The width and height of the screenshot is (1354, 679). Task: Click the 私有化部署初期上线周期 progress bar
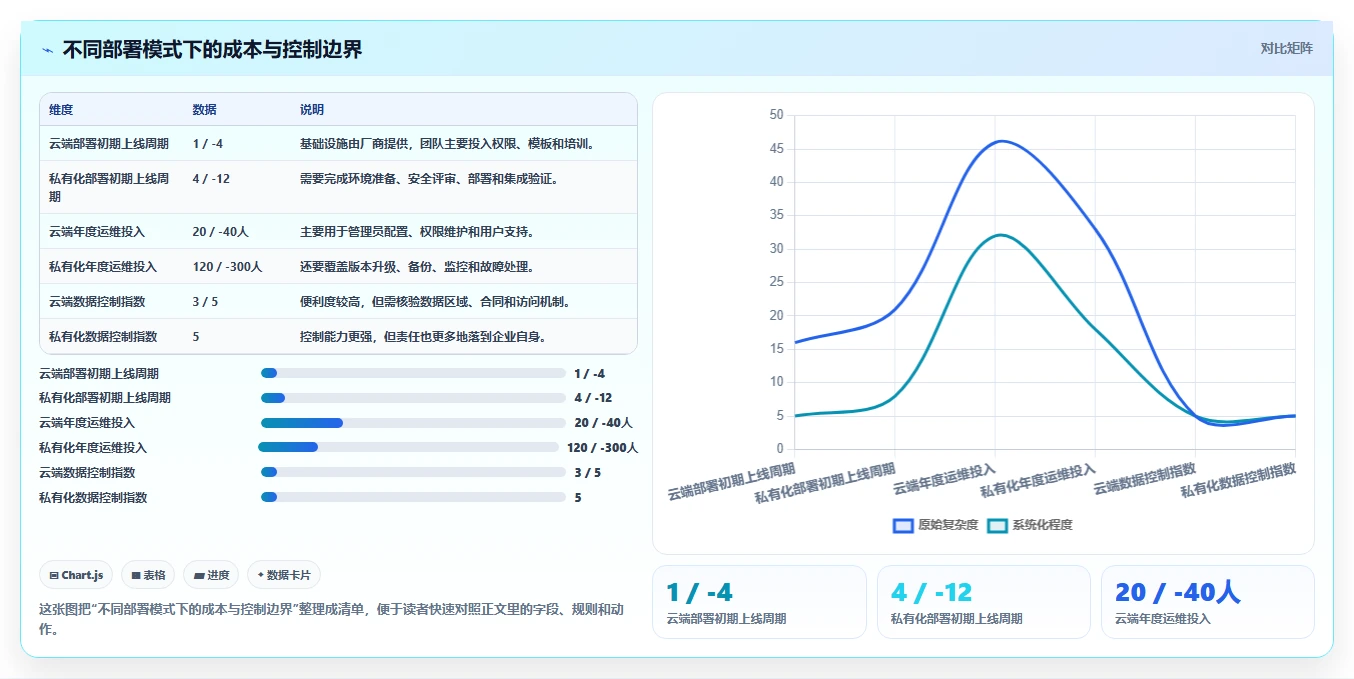(x=413, y=398)
